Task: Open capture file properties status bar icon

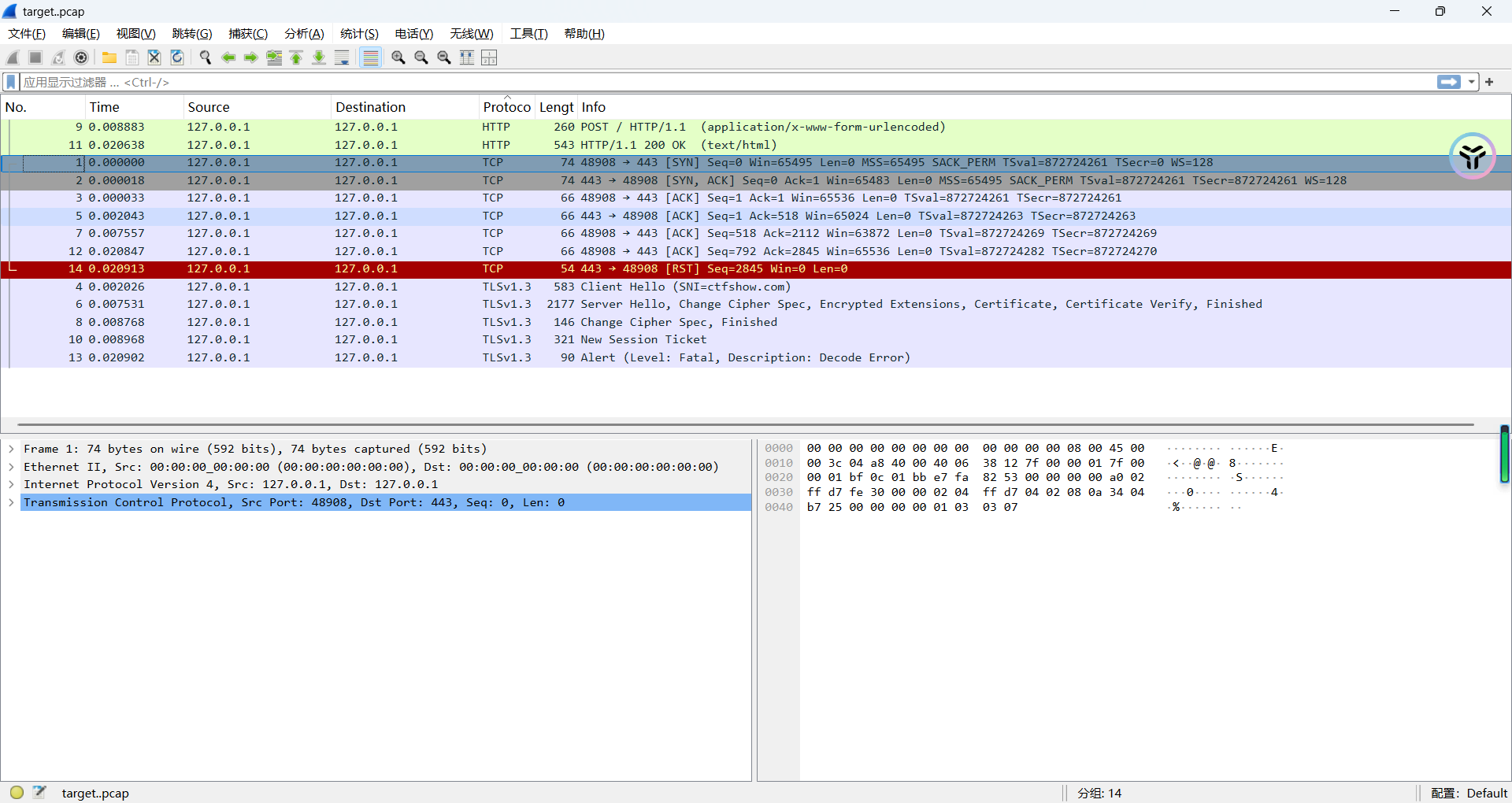Action: click(x=39, y=793)
